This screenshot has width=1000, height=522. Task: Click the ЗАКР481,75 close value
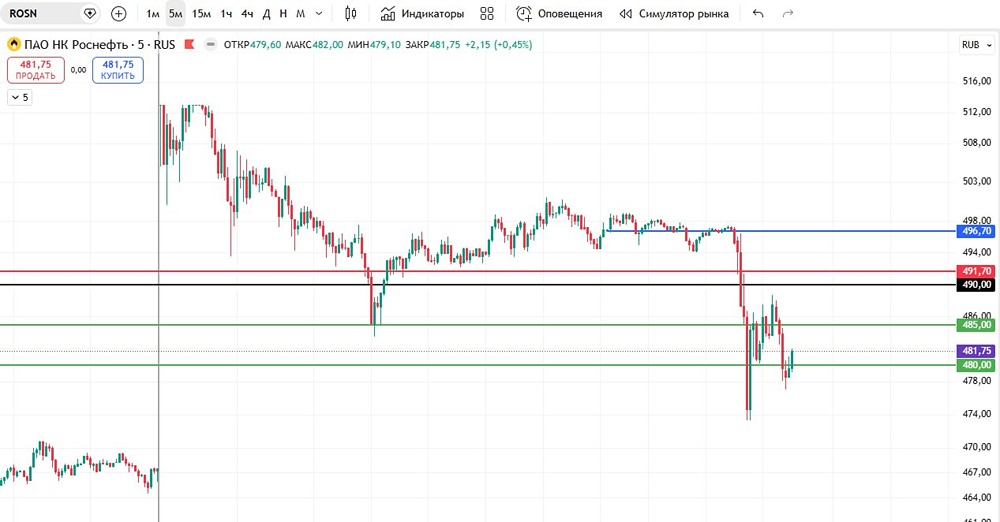coord(432,45)
